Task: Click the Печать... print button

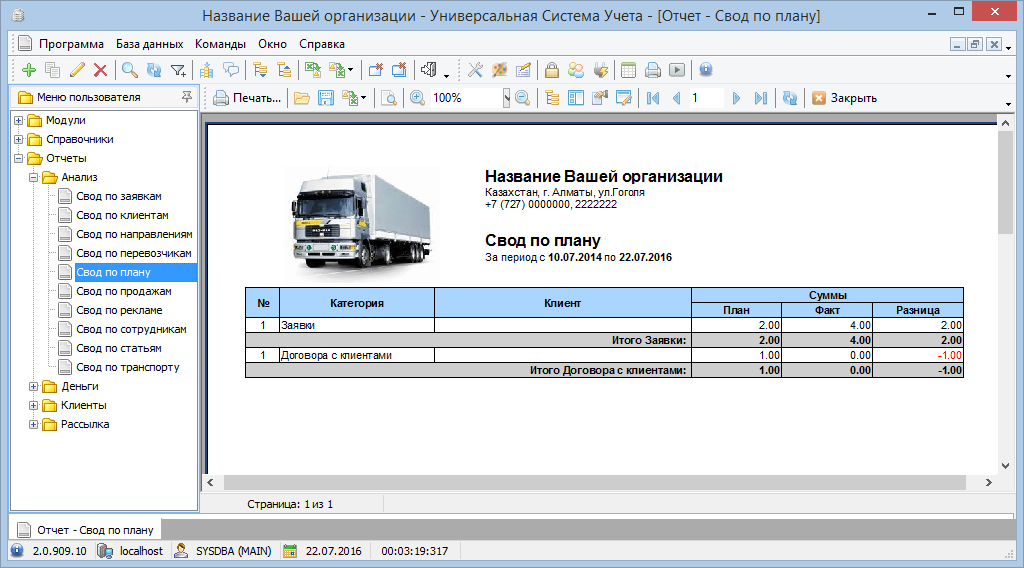Action: (x=247, y=98)
